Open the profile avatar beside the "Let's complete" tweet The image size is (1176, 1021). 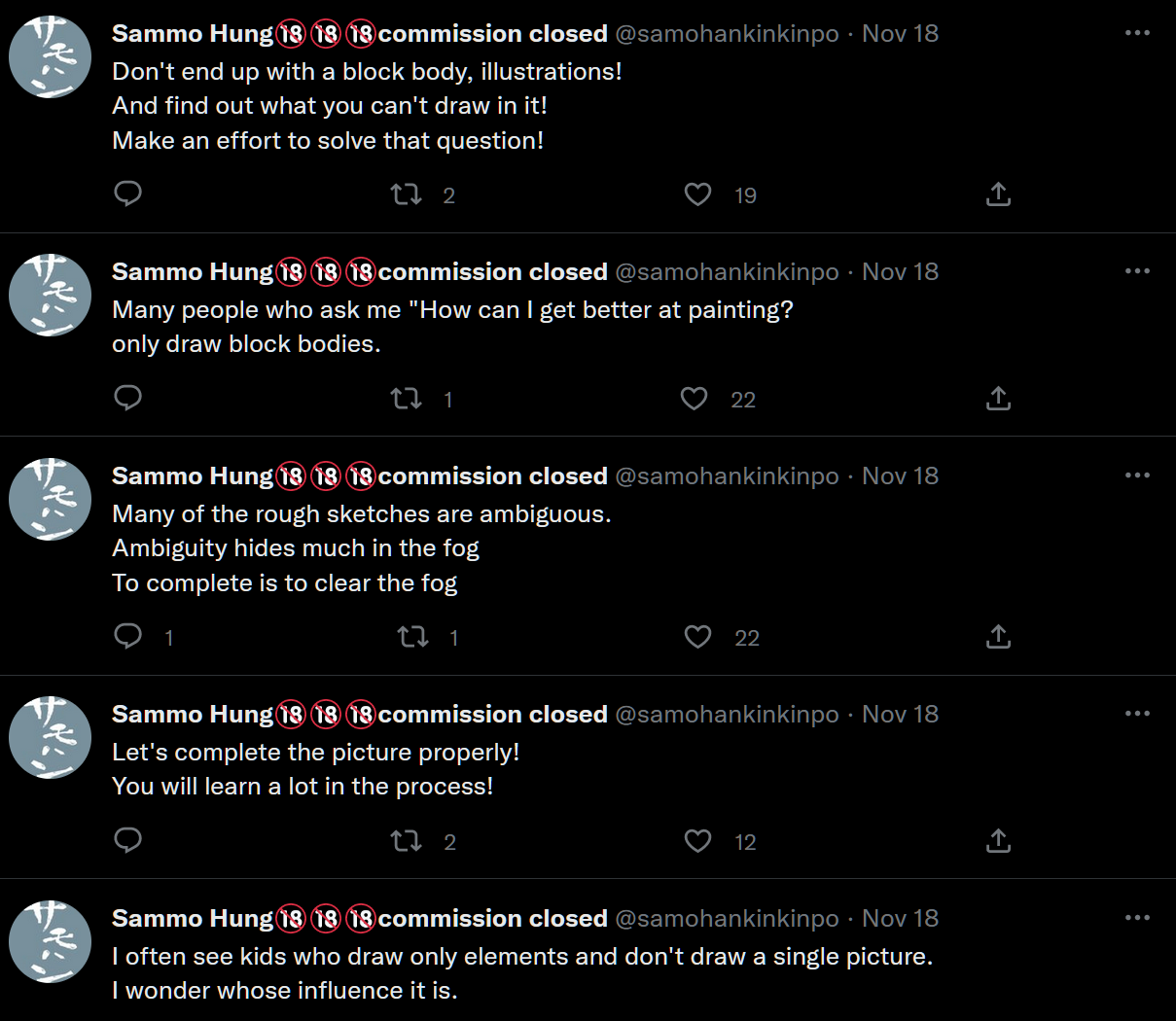coord(50,737)
